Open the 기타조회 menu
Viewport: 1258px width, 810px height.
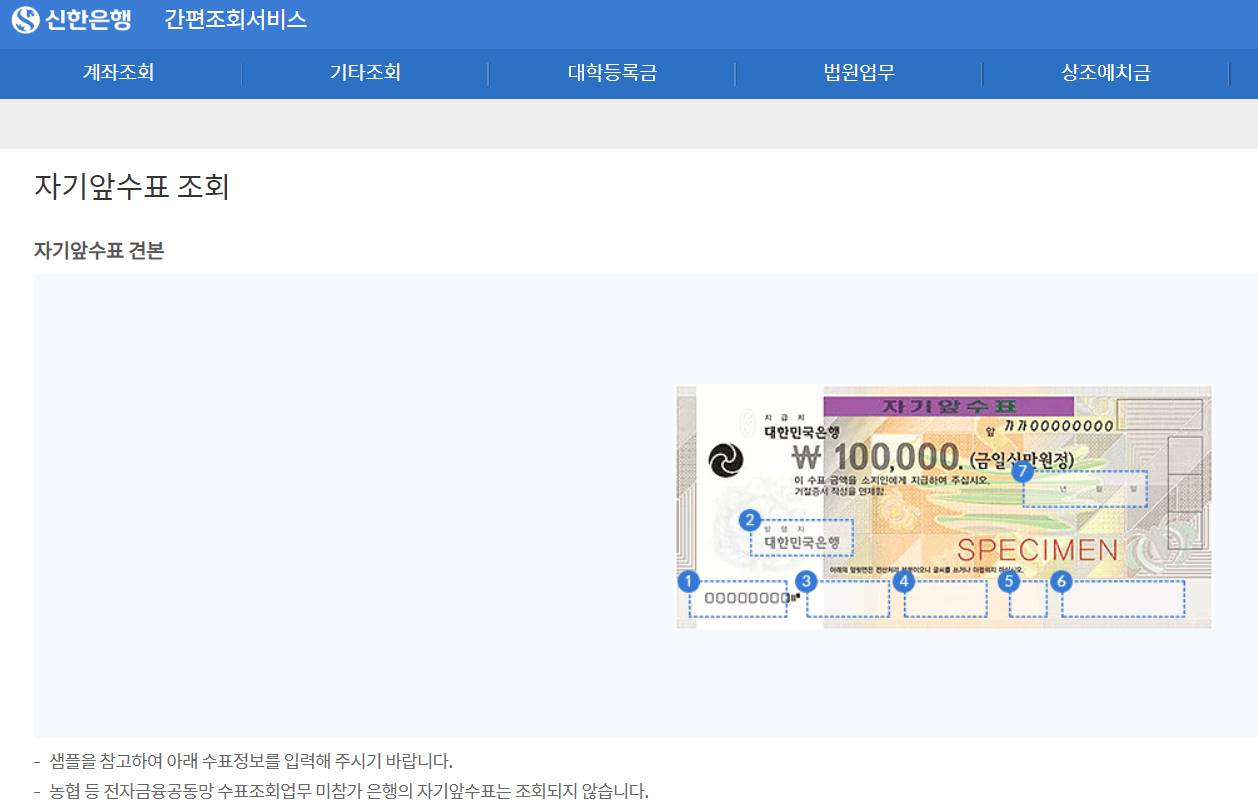365,73
